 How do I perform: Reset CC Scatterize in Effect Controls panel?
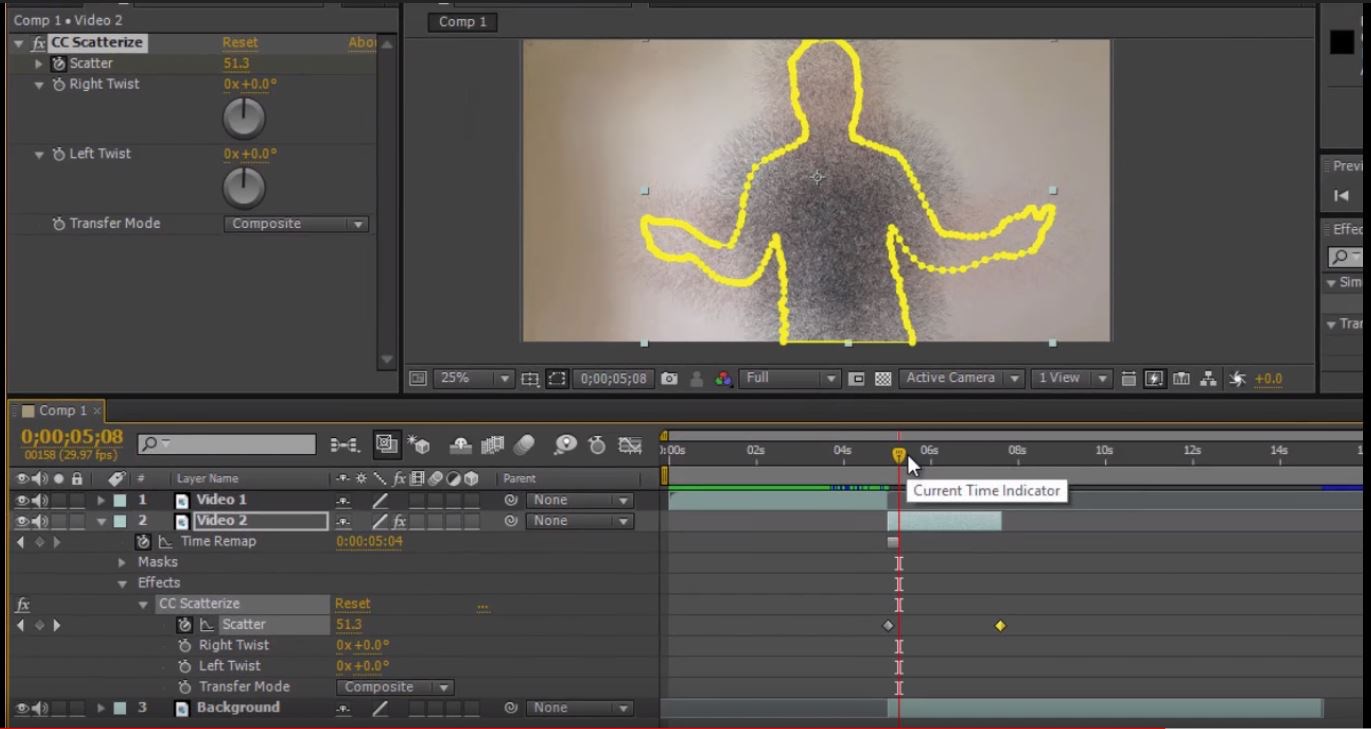coord(240,43)
